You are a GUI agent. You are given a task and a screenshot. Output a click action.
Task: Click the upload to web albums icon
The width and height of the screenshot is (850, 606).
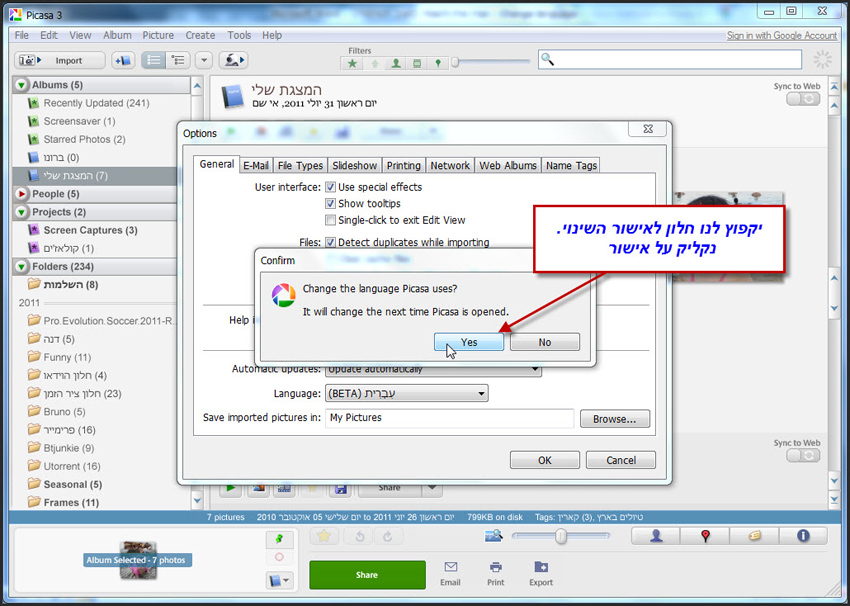click(233, 60)
